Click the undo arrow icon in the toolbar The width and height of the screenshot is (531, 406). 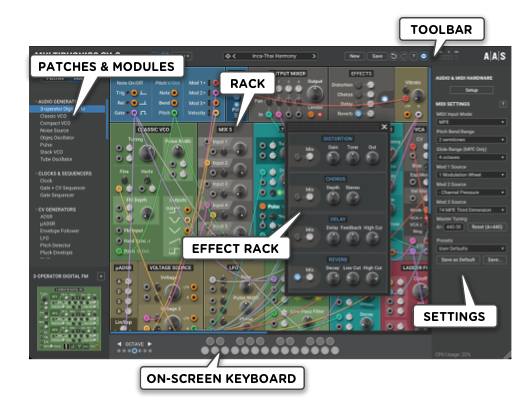point(394,56)
